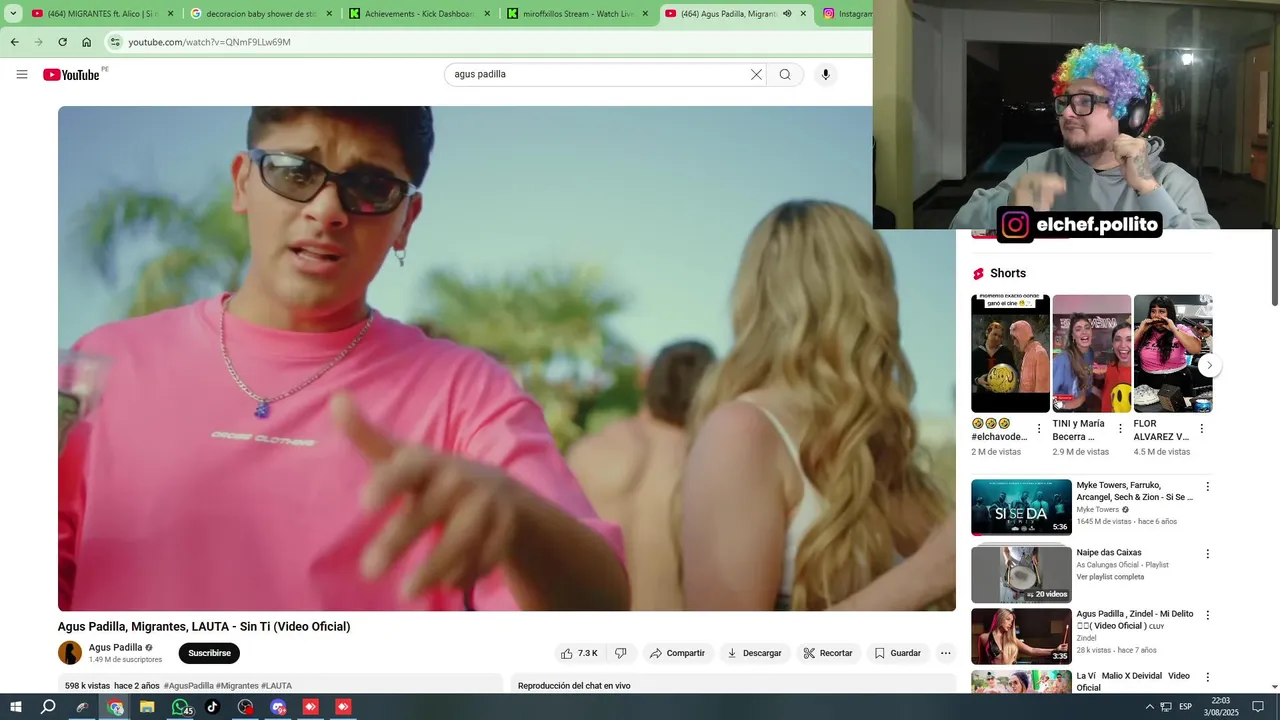
Task: Show hidden system tray icons
Action: 1149,707
